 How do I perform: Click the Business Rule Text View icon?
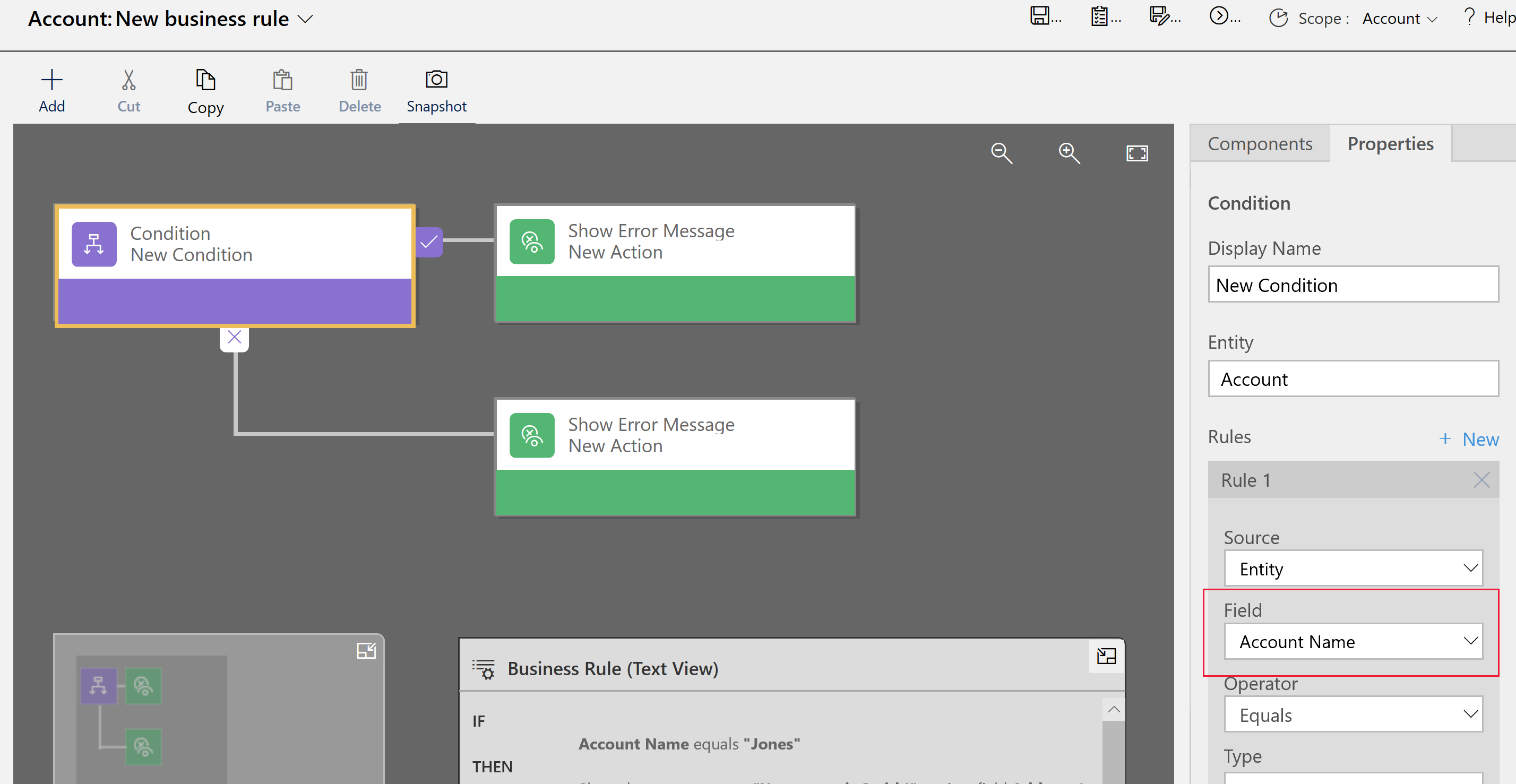click(x=485, y=668)
